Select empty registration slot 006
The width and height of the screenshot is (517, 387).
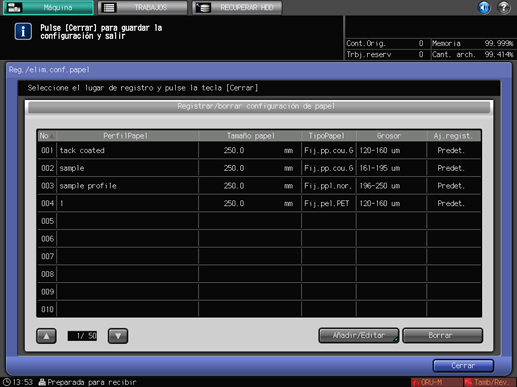click(259, 239)
